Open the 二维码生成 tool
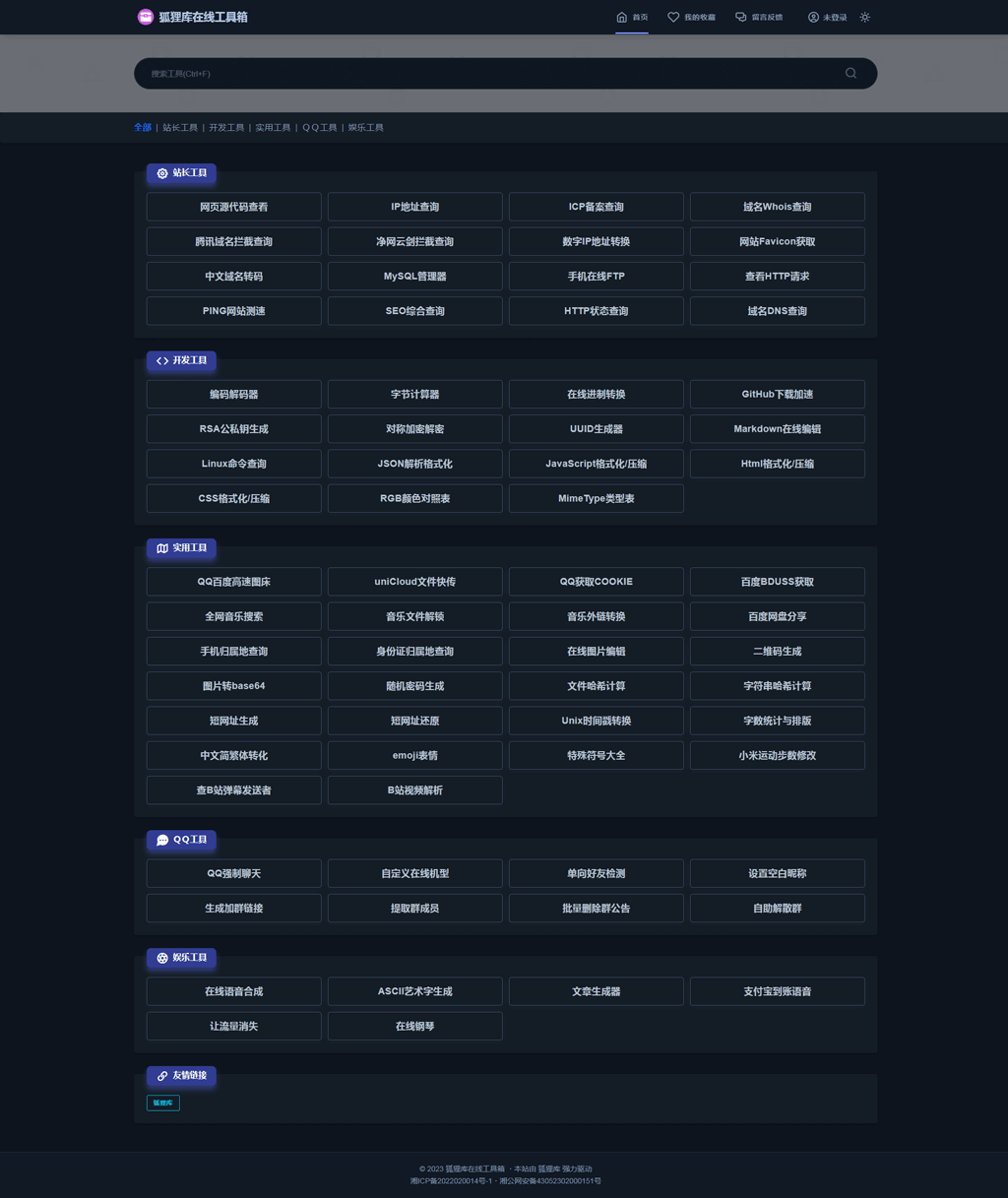The width and height of the screenshot is (1008, 1198). [x=777, y=652]
